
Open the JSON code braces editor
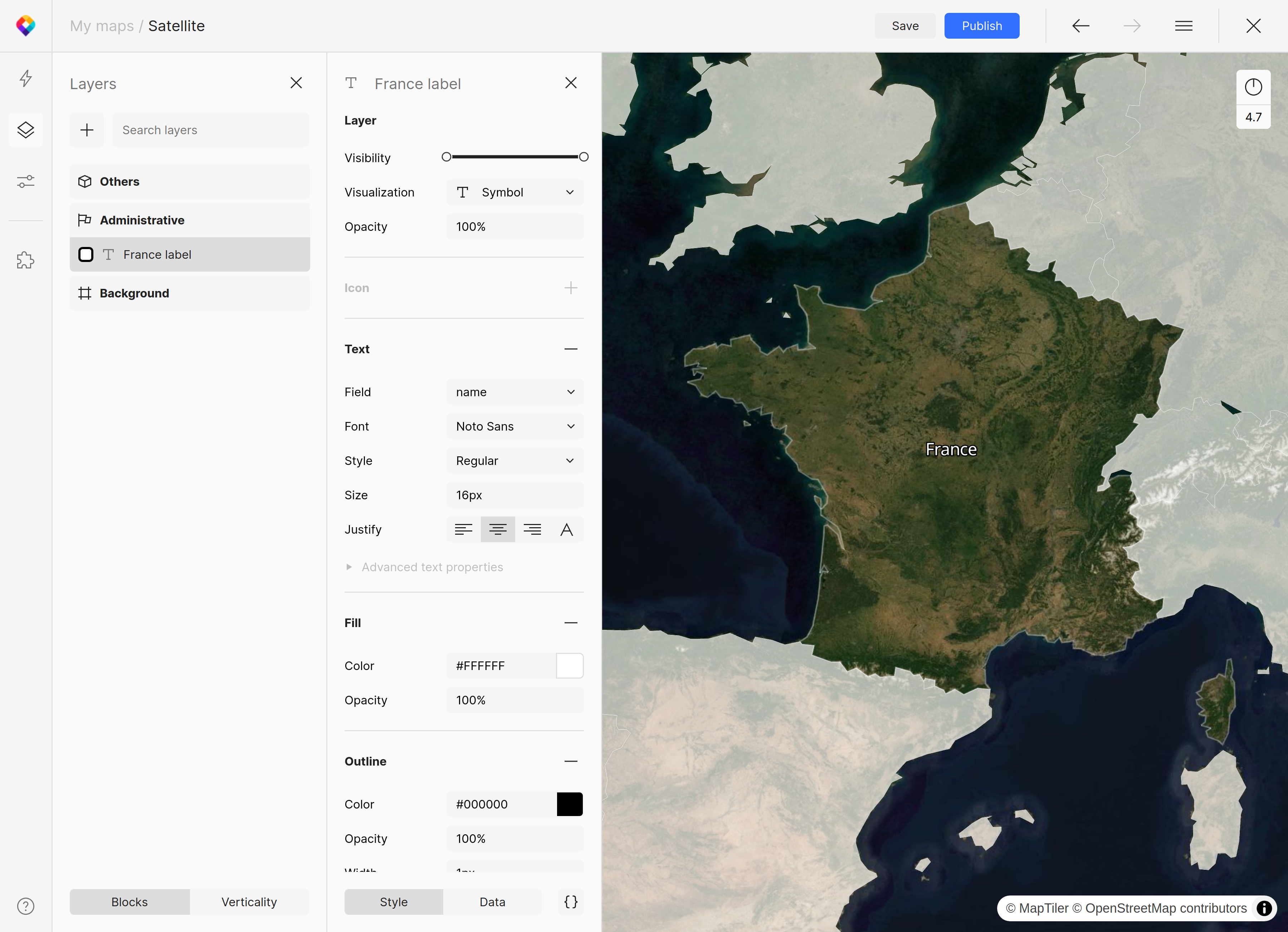coord(571,902)
